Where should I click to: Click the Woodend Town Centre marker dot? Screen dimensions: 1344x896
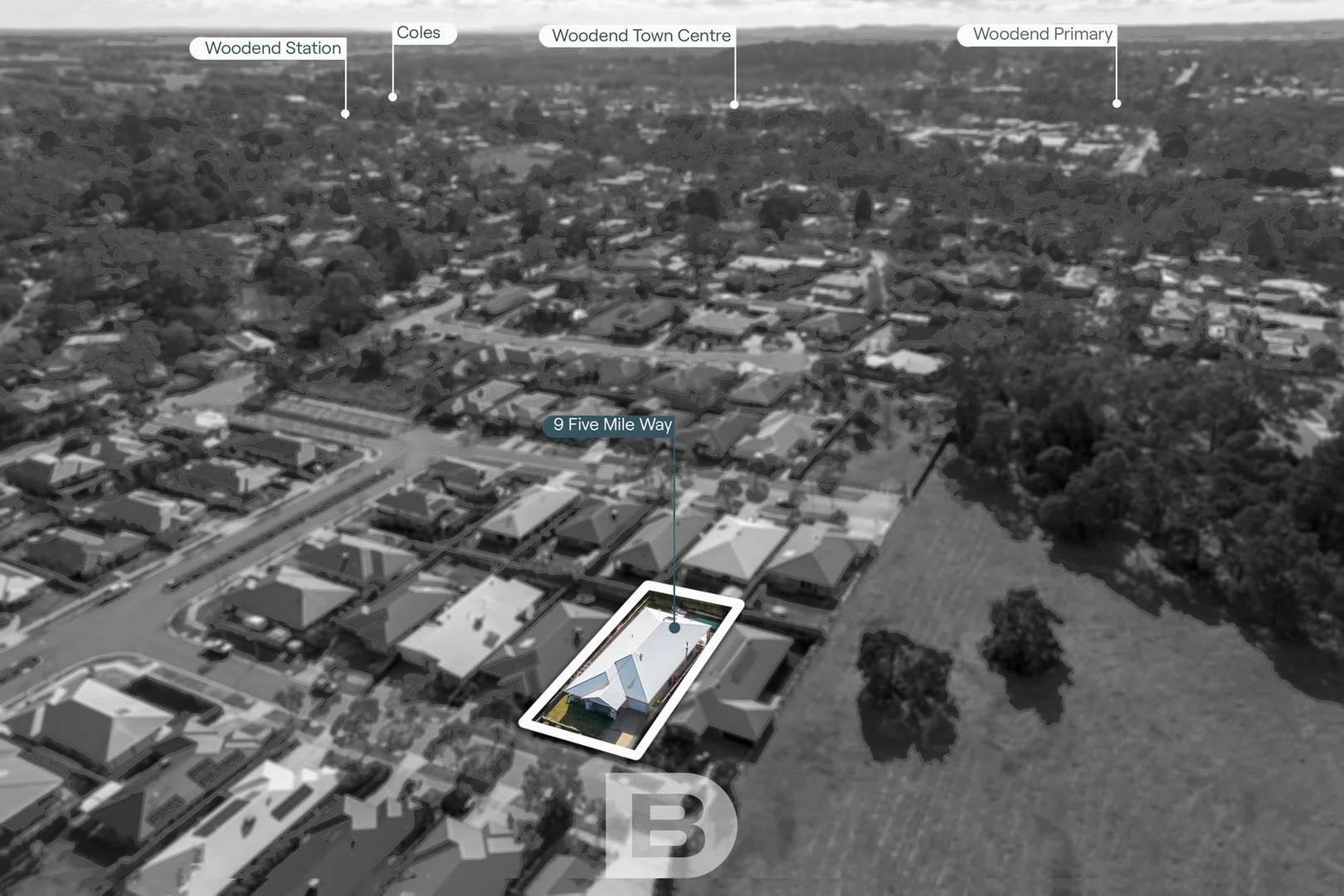tap(733, 106)
